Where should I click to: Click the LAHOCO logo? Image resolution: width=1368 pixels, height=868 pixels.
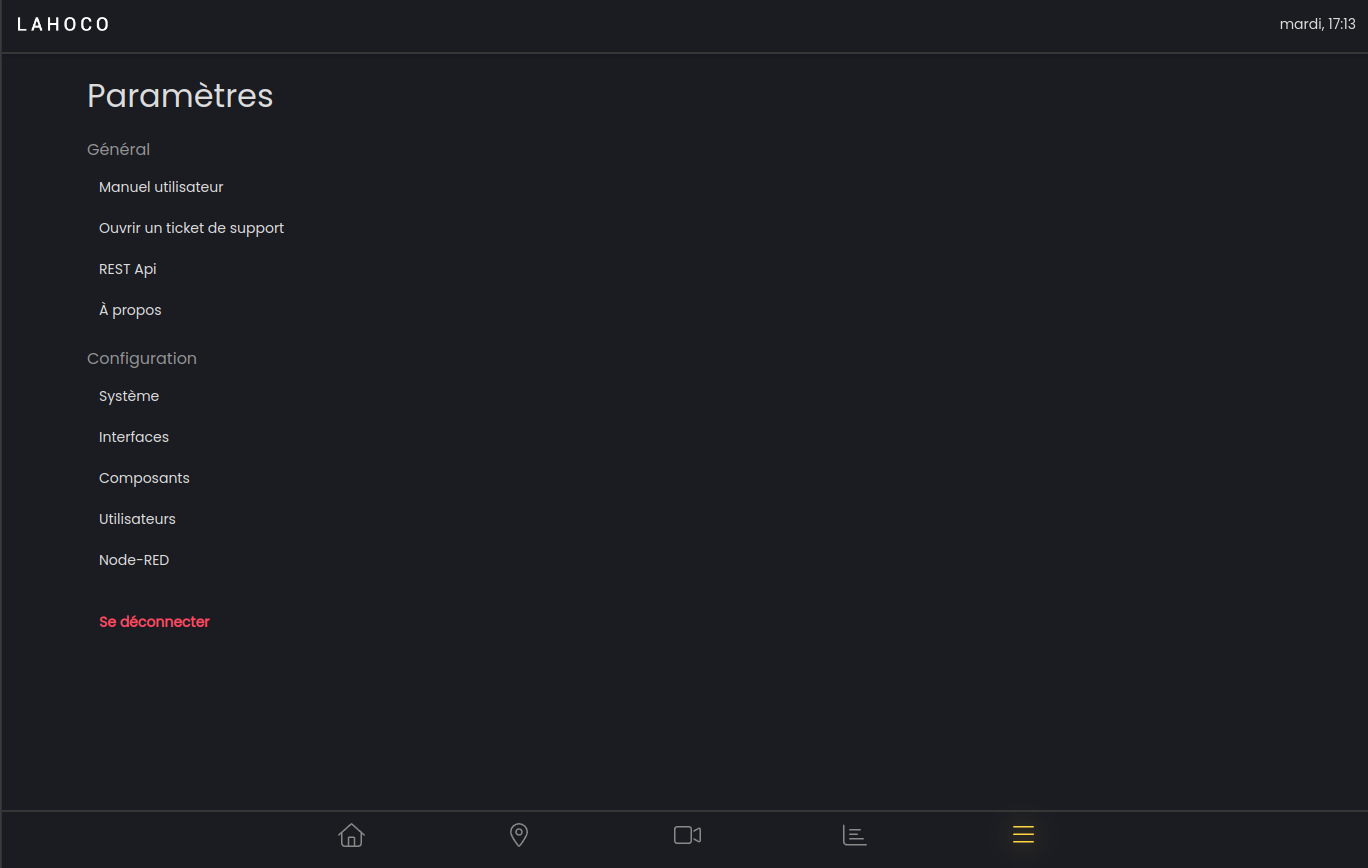63,23
